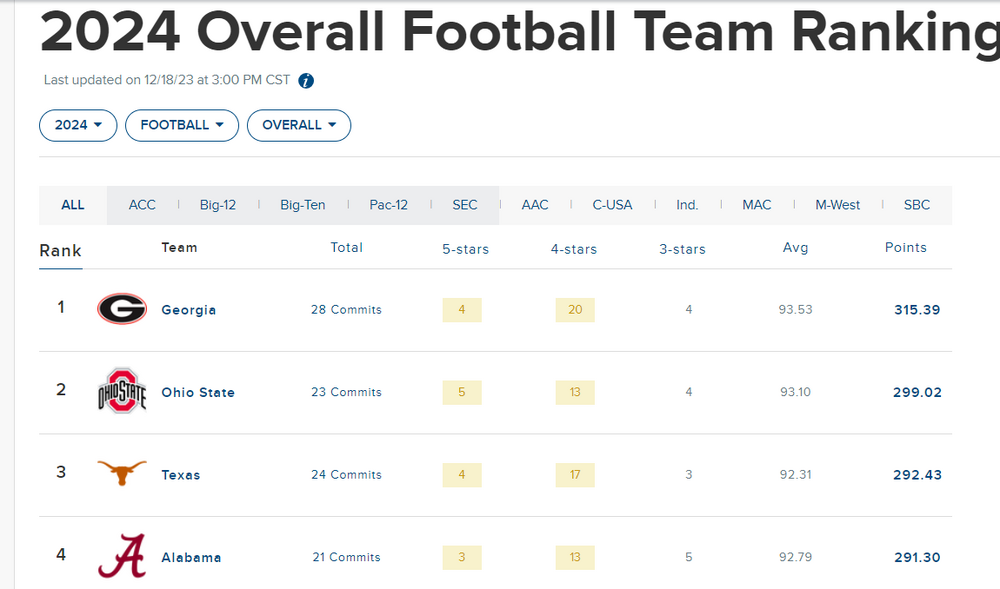Open the Georgia team link
Screen dimensions: 1000x589
(x=189, y=310)
